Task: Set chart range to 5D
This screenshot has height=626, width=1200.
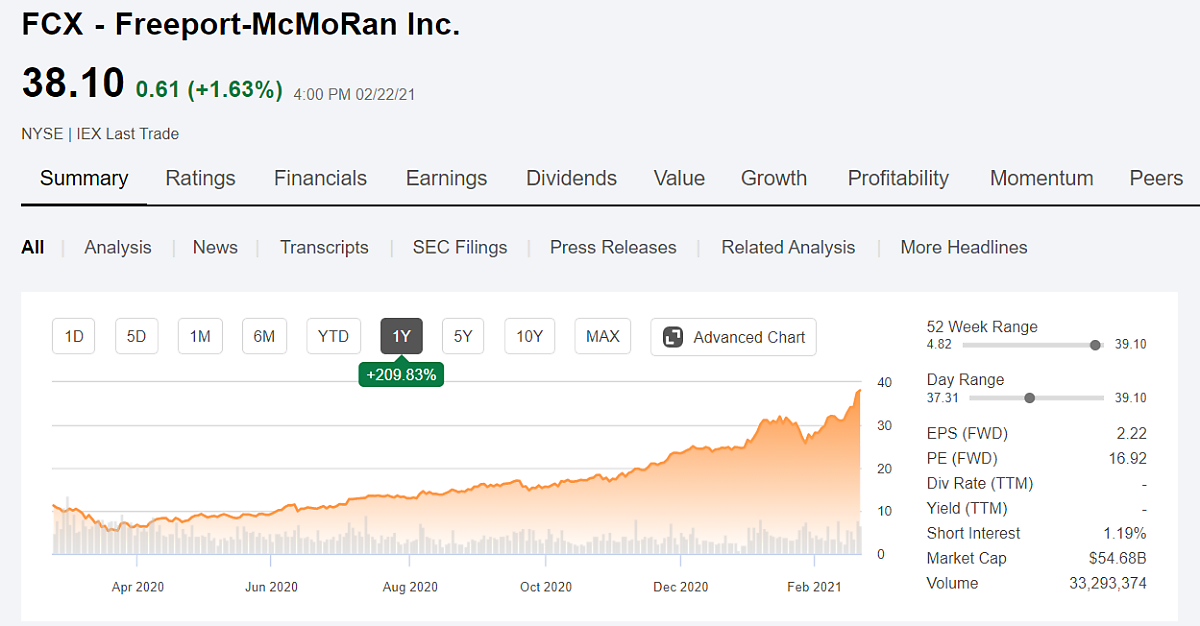Action: coord(137,337)
